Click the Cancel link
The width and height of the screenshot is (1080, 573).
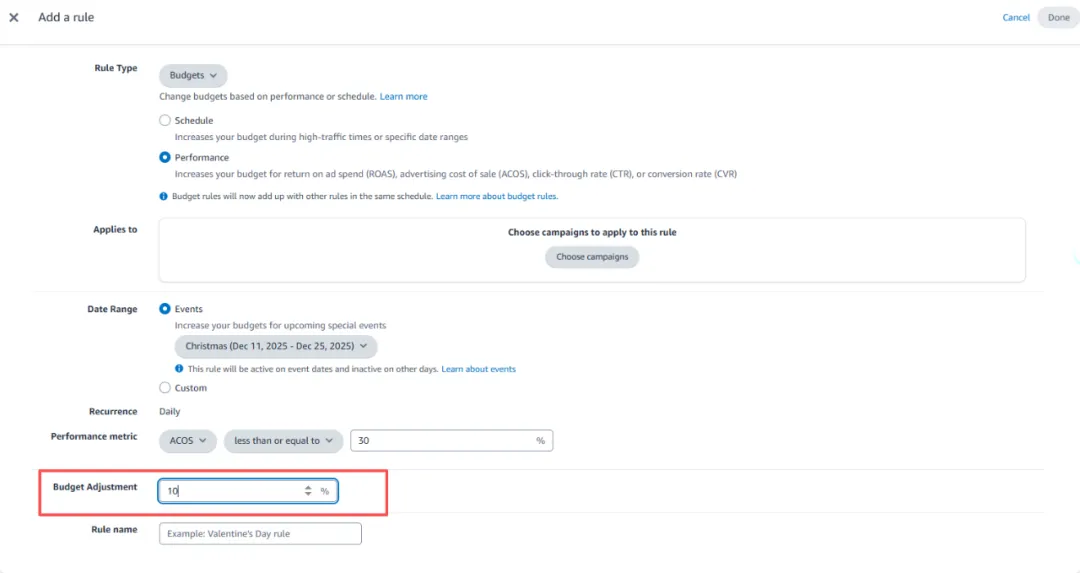click(1016, 17)
